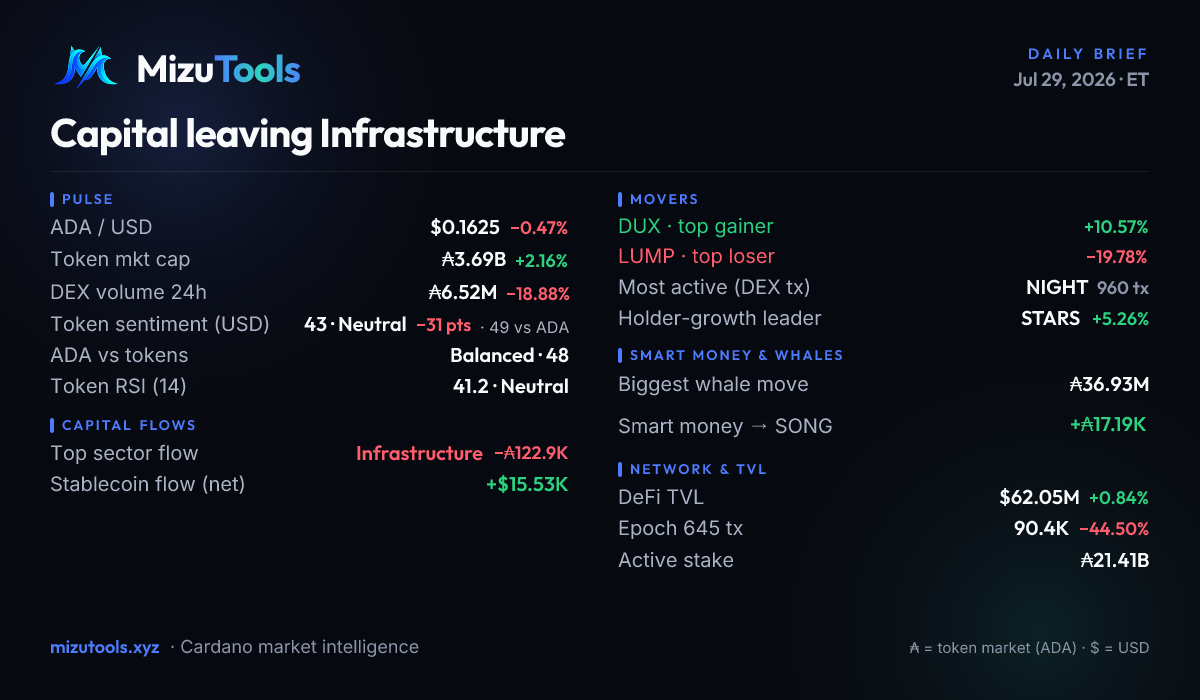Image resolution: width=1200 pixels, height=700 pixels.
Task: Select the PULSE section header
Action: [87, 199]
